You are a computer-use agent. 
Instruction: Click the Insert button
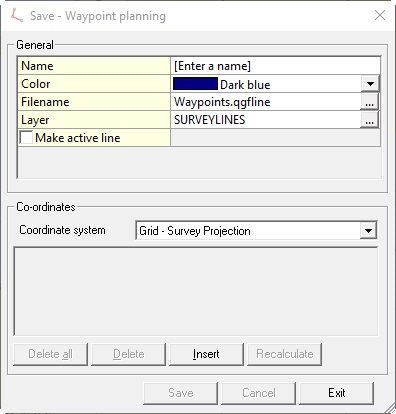click(206, 354)
